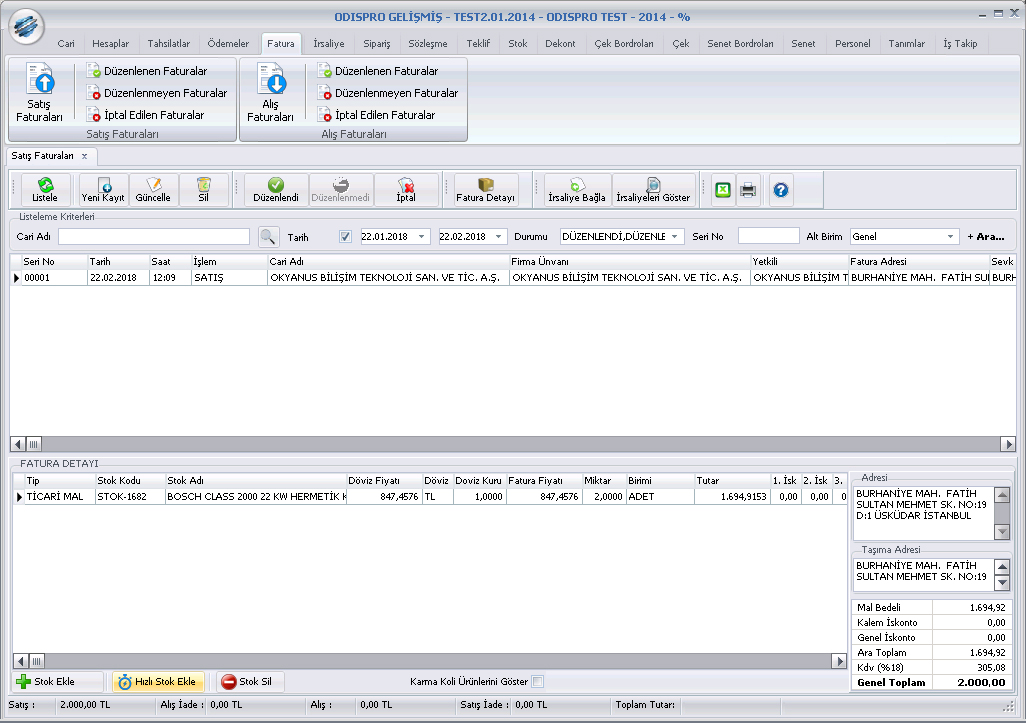1026x723 pixels.
Task: Open the start date picker dropdown
Action: point(422,237)
